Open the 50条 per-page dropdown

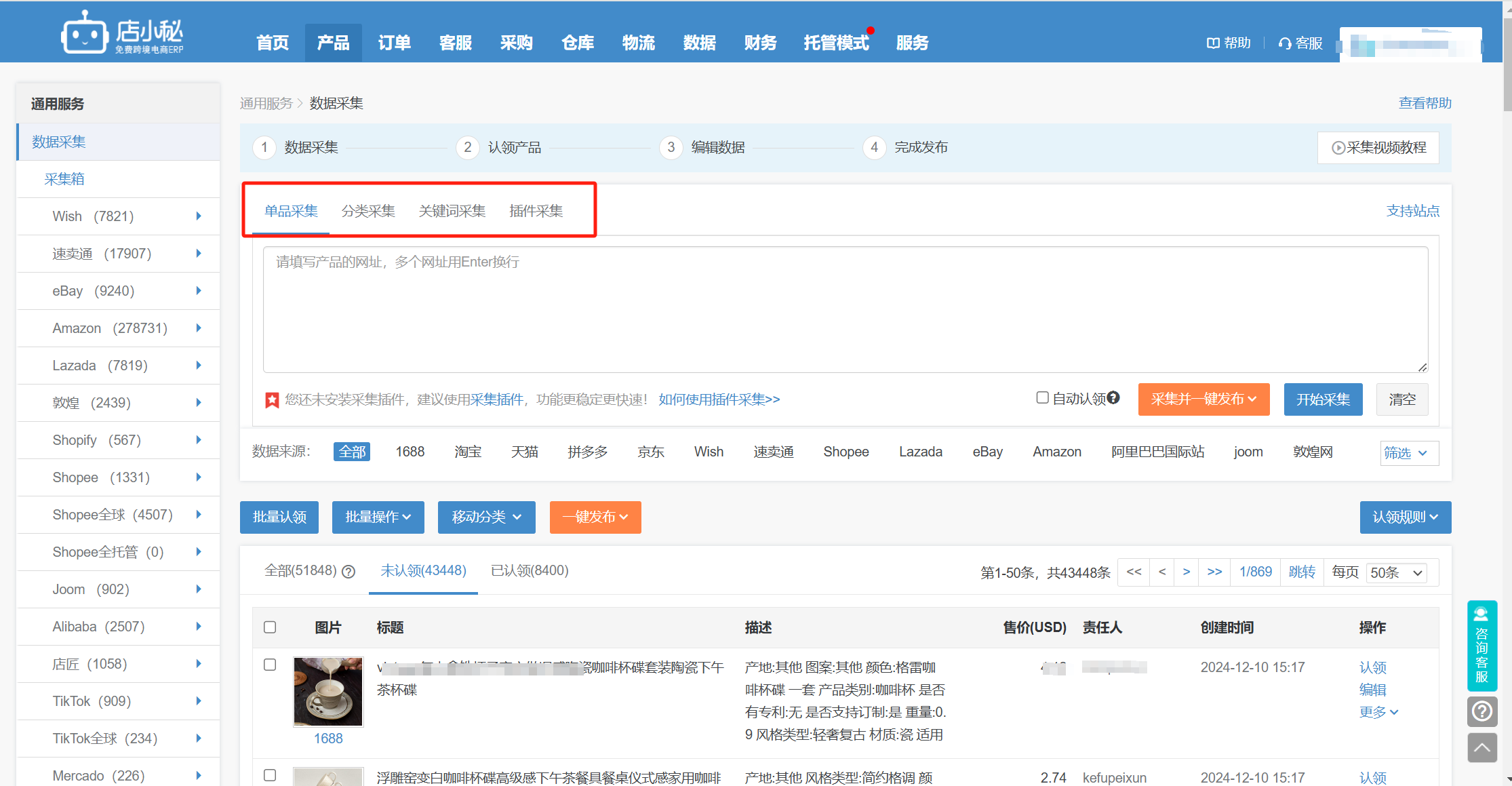coord(1396,573)
